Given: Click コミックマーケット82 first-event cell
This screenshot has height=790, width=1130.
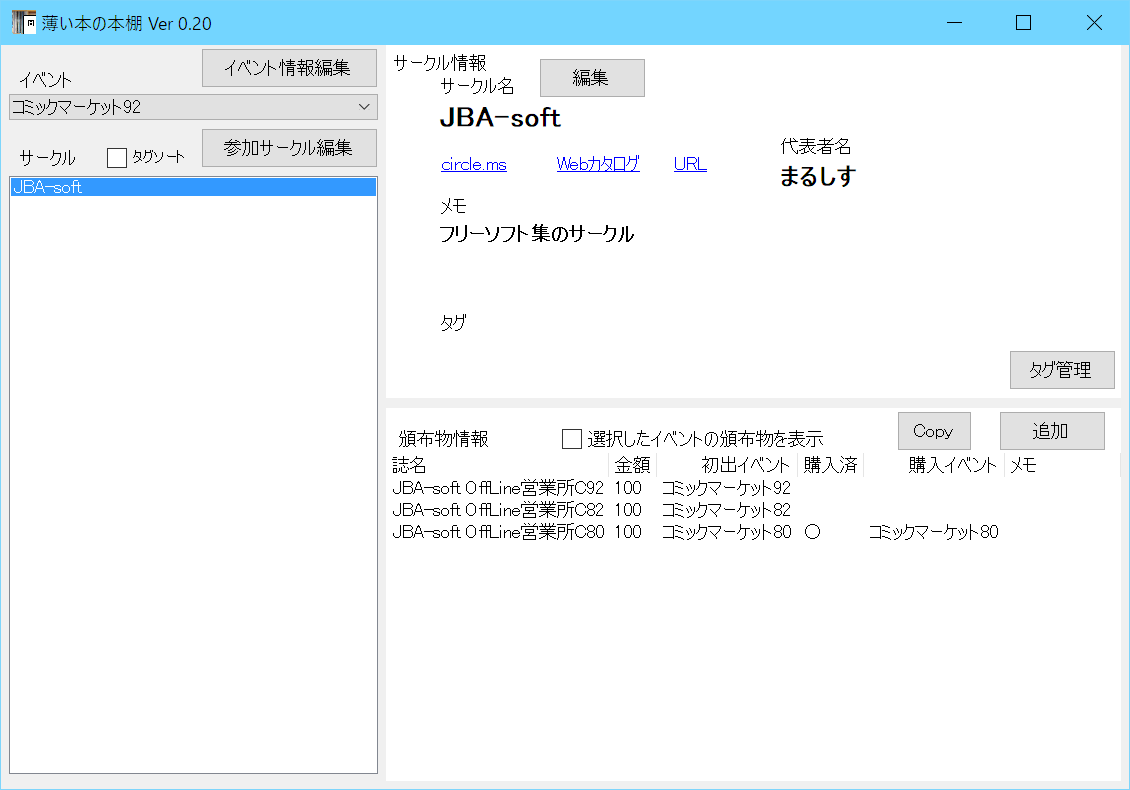Looking at the screenshot, I should click(726, 510).
